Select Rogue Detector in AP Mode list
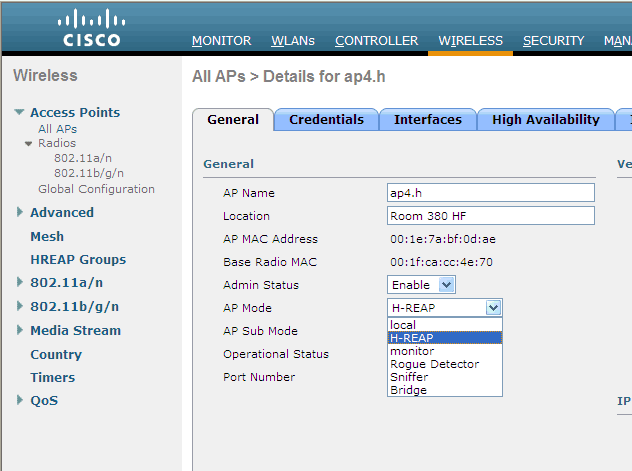The image size is (632, 471). click(x=445, y=364)
